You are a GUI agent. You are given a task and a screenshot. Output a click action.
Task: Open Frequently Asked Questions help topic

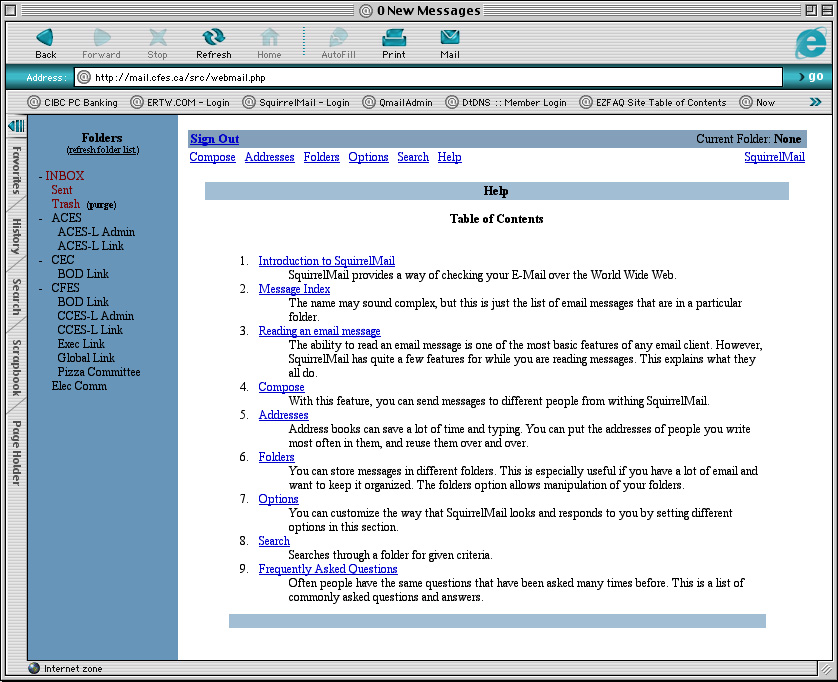tap(327, 569)
